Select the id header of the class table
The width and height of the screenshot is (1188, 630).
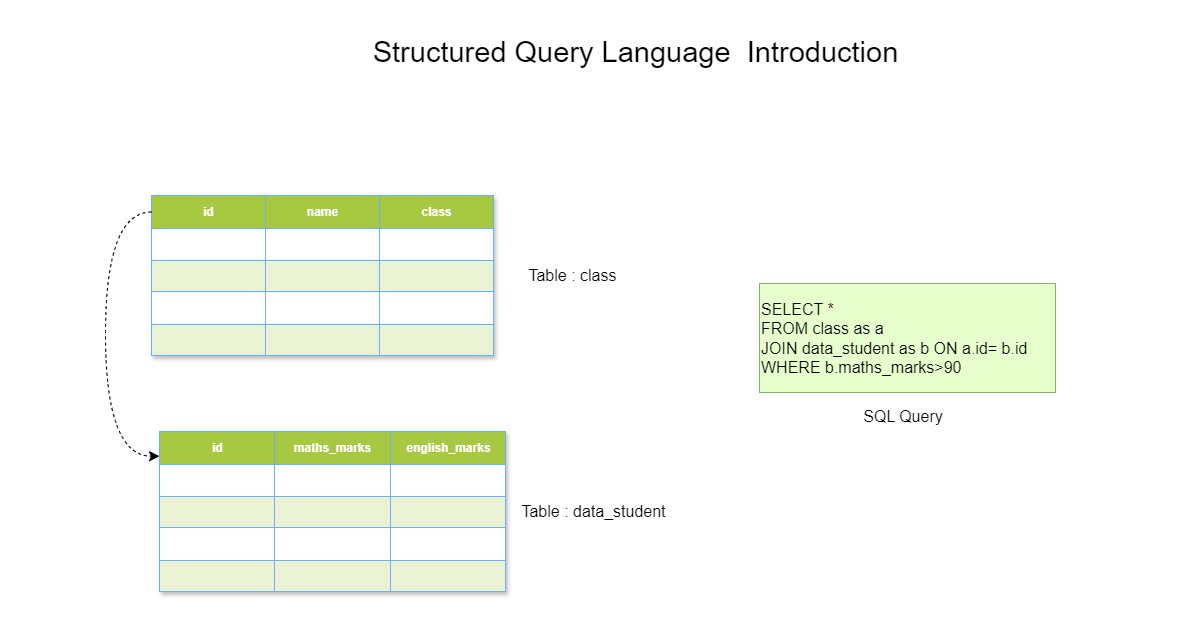tap(207, 211)
